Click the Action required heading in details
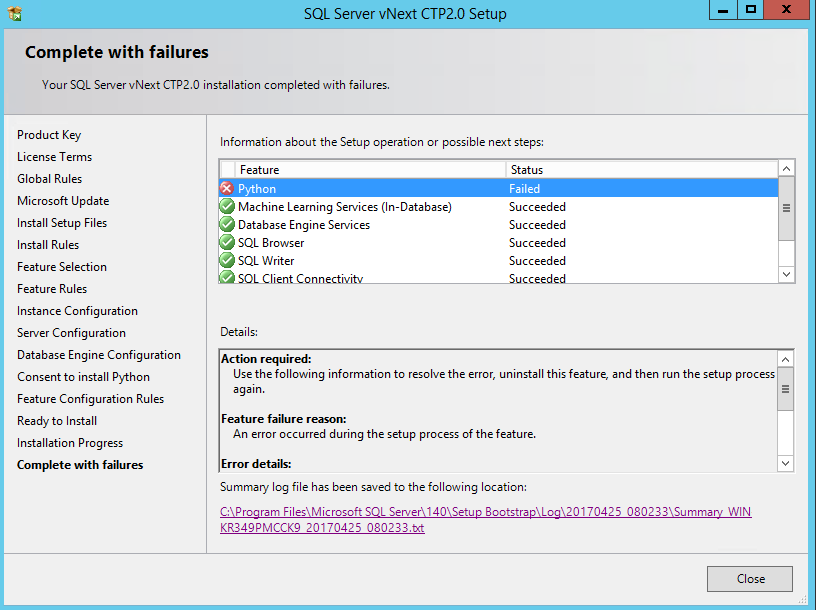 pos(266,359)
